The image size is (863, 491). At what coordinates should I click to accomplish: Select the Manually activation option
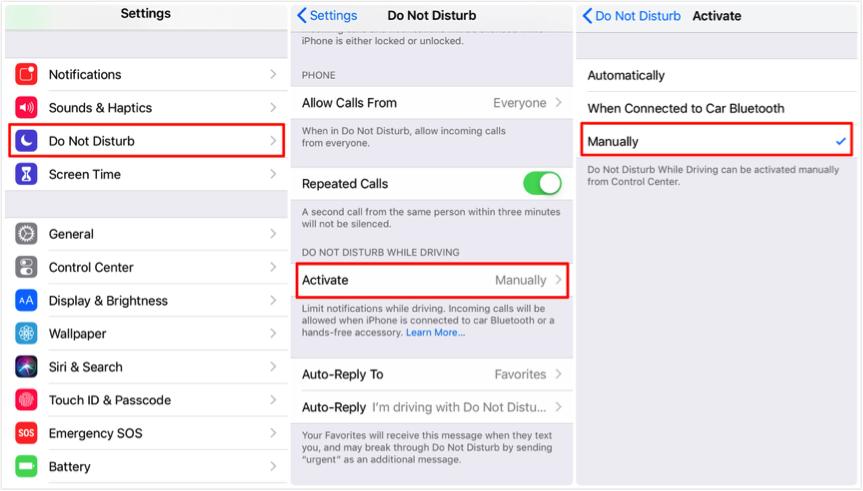716,142
